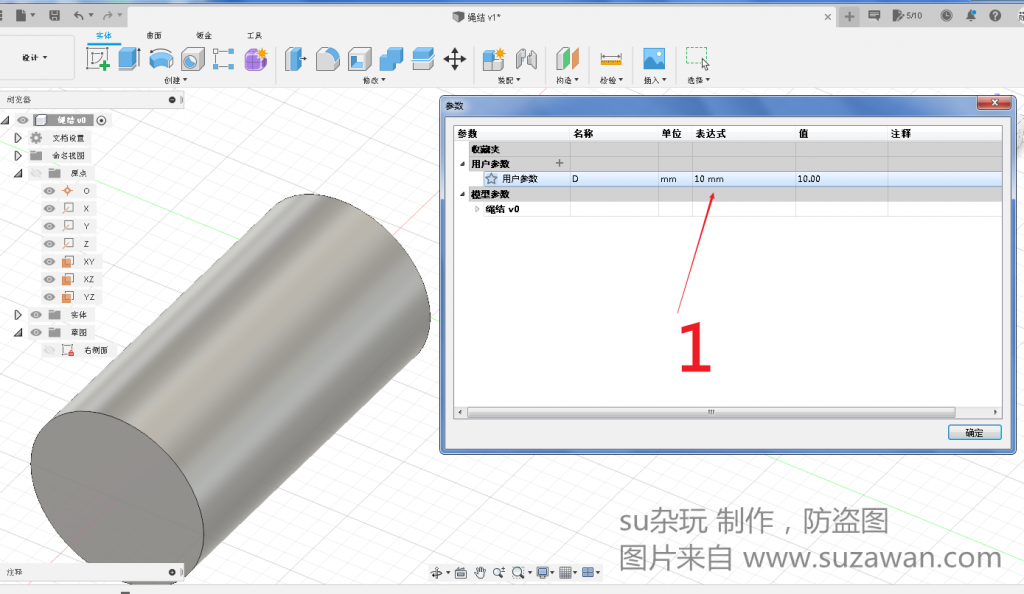Screen dimensions: 1024x594
Task: Toggle visibility of the X axis
Action: tap(50, 209)
